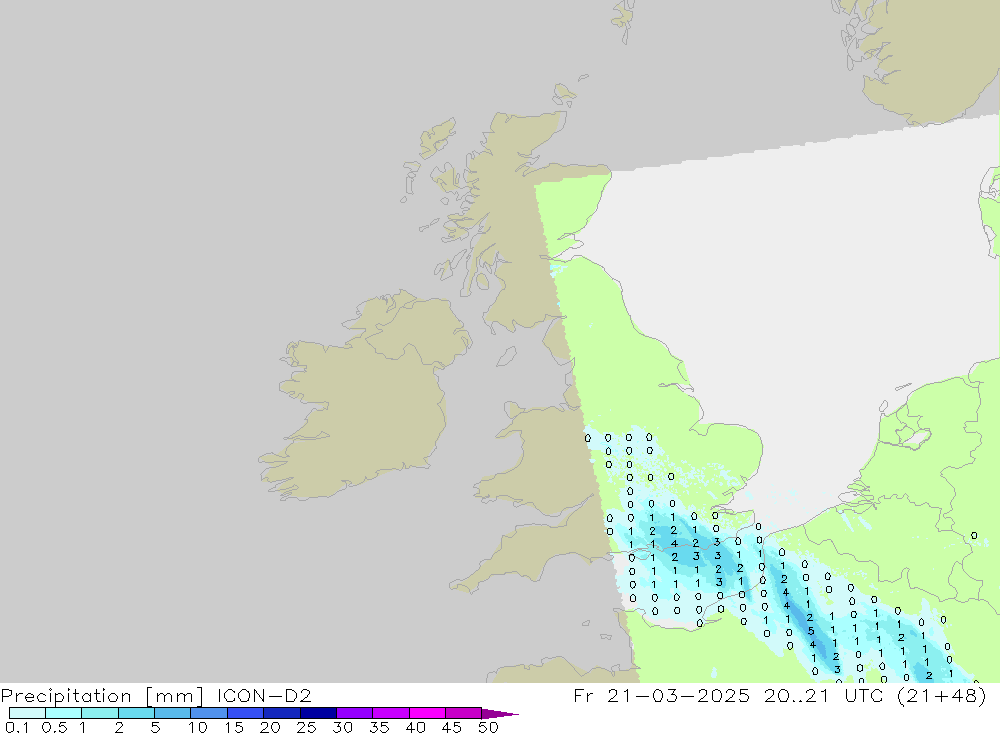Click the "(21+48)" forecast run text
Image resolution: width=1000 pixels, height=733 pixels.
pos(942,695)
